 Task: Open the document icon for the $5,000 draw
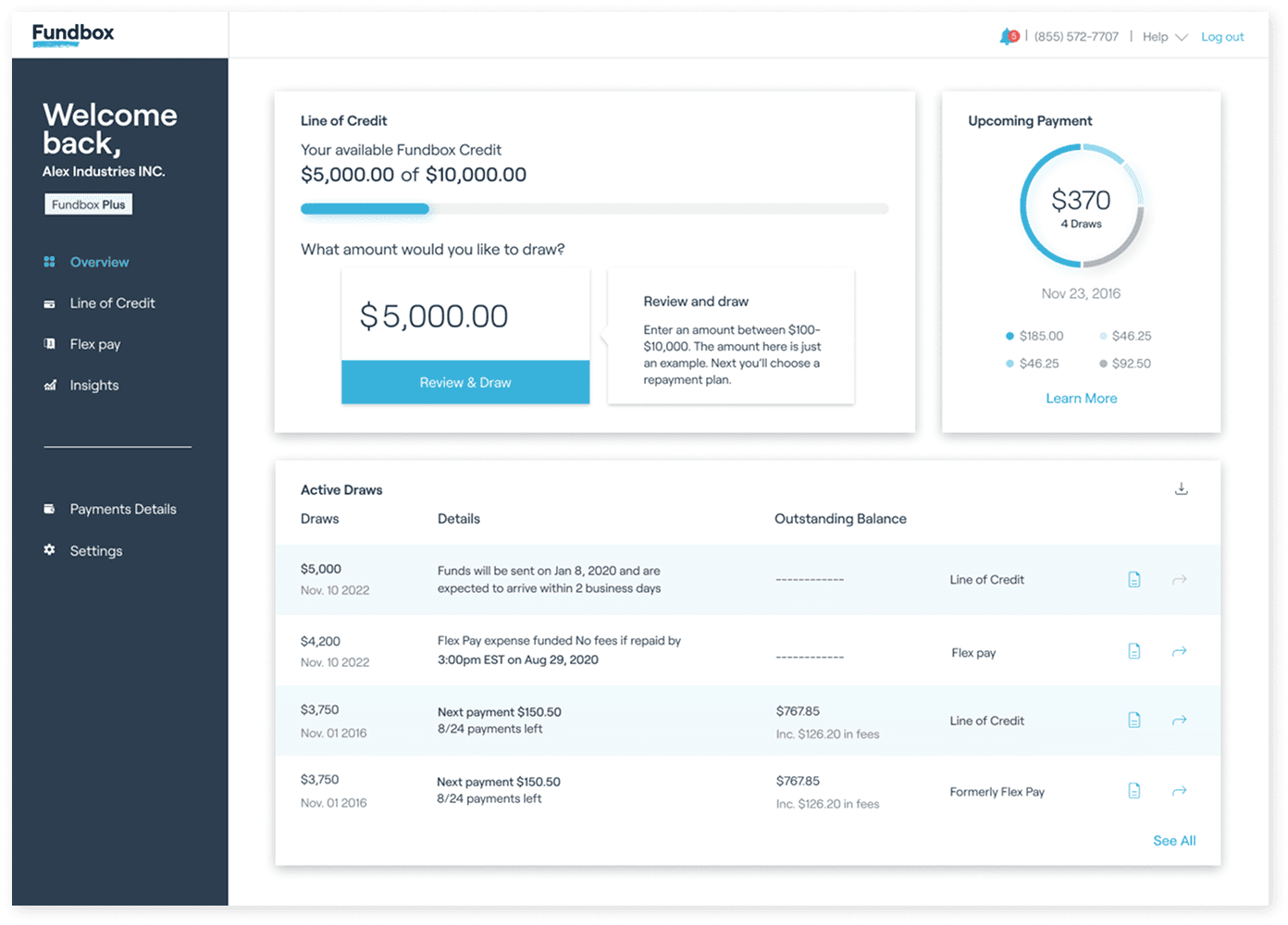click(x=1134, y=579)
